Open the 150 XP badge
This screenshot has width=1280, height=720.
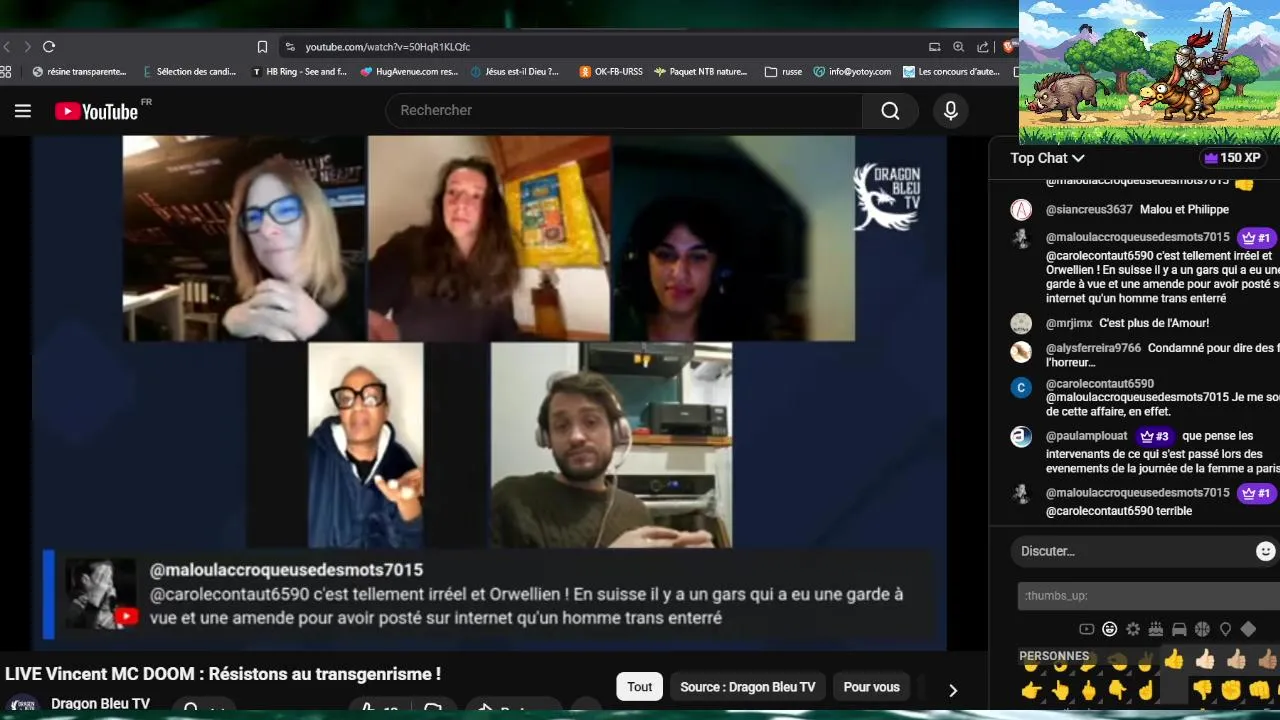click(x=1232, y=158)
